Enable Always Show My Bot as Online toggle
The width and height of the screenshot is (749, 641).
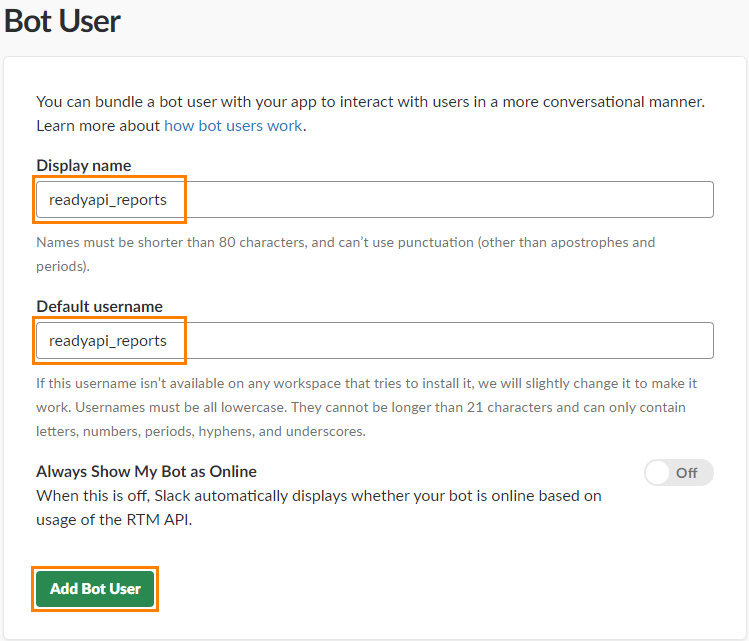pos(678,472)
